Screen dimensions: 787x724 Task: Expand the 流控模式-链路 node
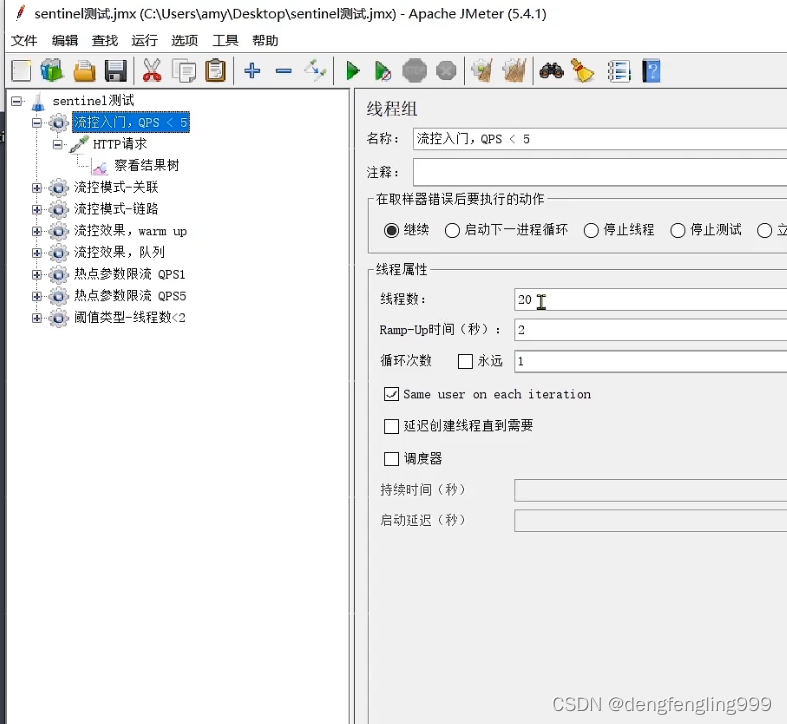[37, 209]
